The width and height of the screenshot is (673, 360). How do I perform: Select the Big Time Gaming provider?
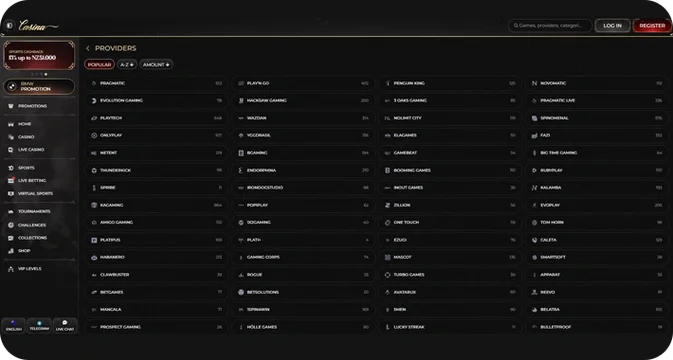click(597, 153)
